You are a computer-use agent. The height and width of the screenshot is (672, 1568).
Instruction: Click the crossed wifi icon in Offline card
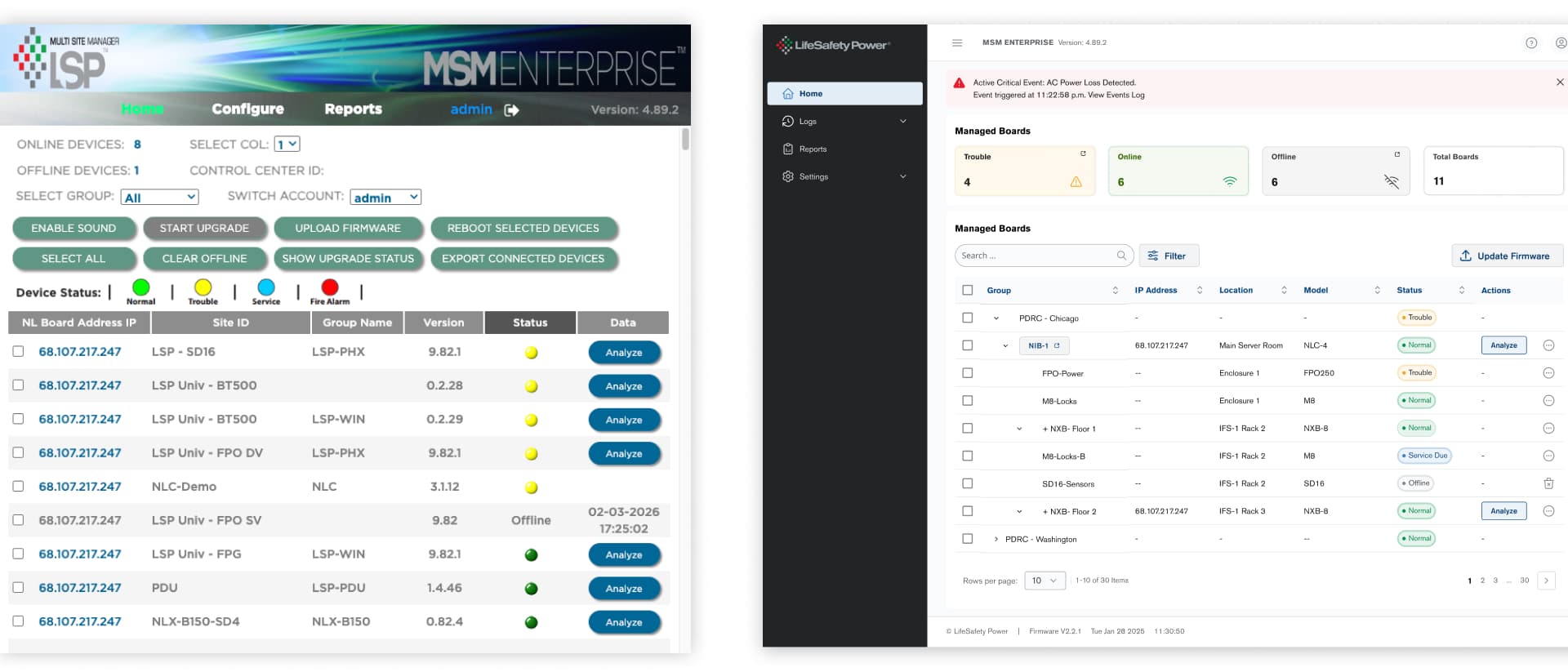tap(1392, 181)
